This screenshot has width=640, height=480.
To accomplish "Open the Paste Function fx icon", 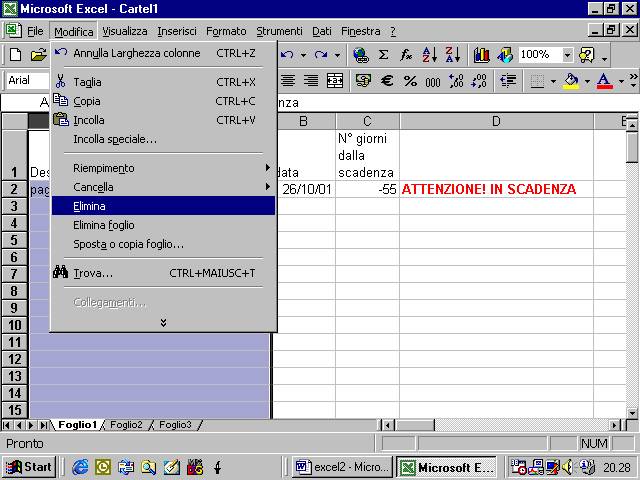I will tap(406, 55).
